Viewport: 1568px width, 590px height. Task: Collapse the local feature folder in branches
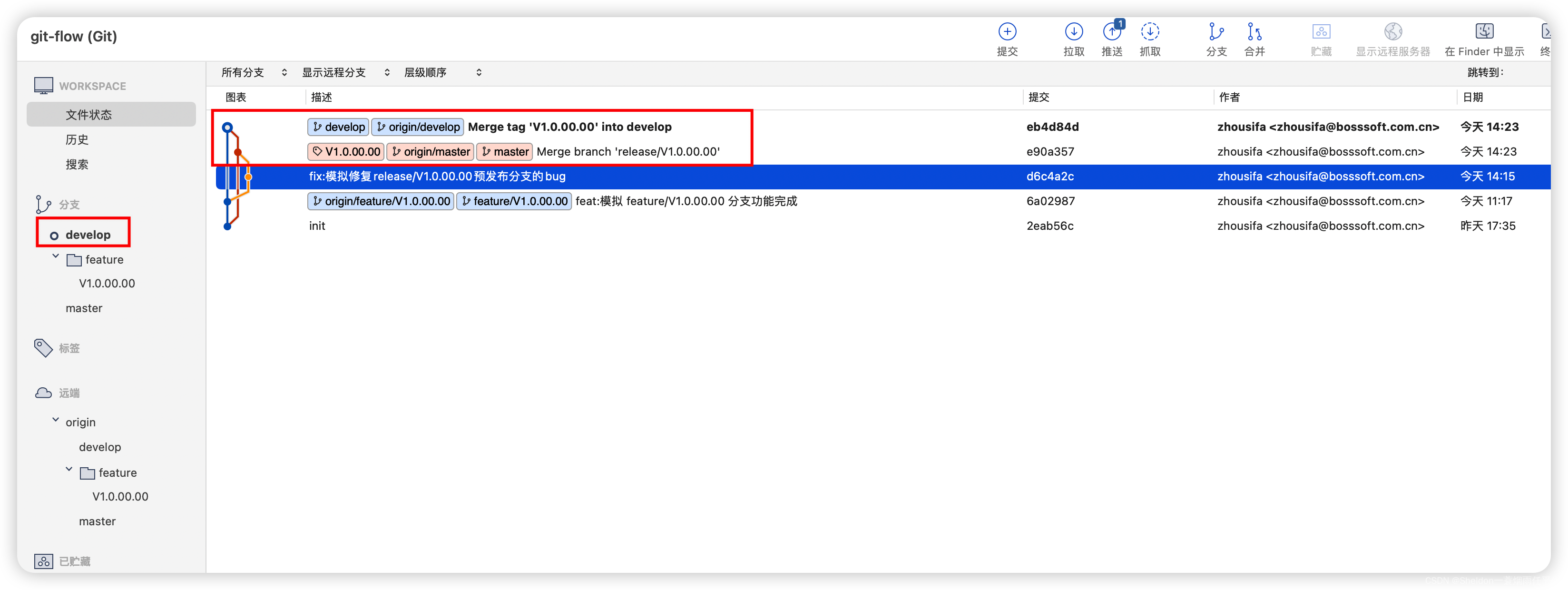click(x=55, y=257)
